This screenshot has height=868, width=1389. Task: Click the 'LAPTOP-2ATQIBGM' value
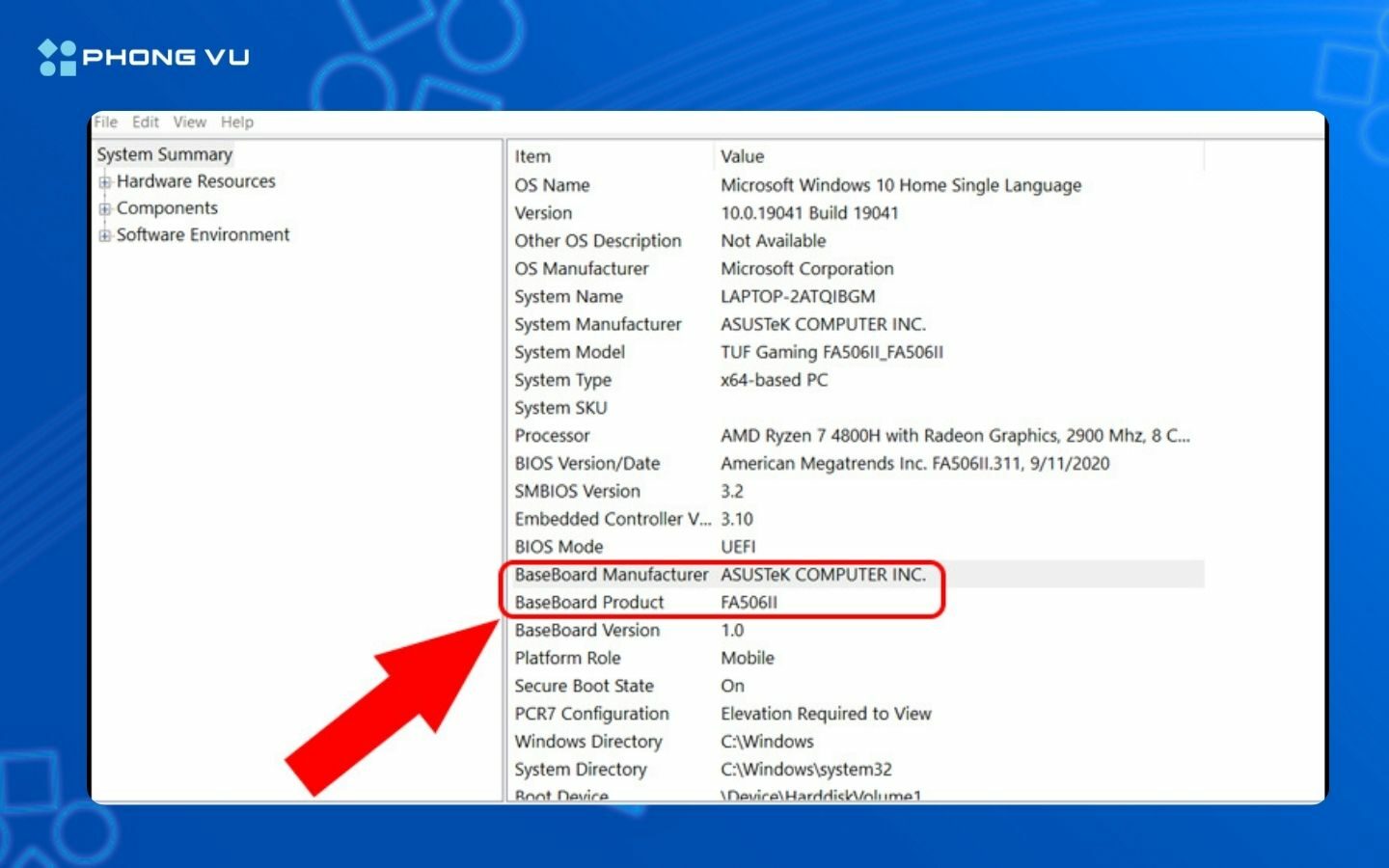click(x=798, y=297)
